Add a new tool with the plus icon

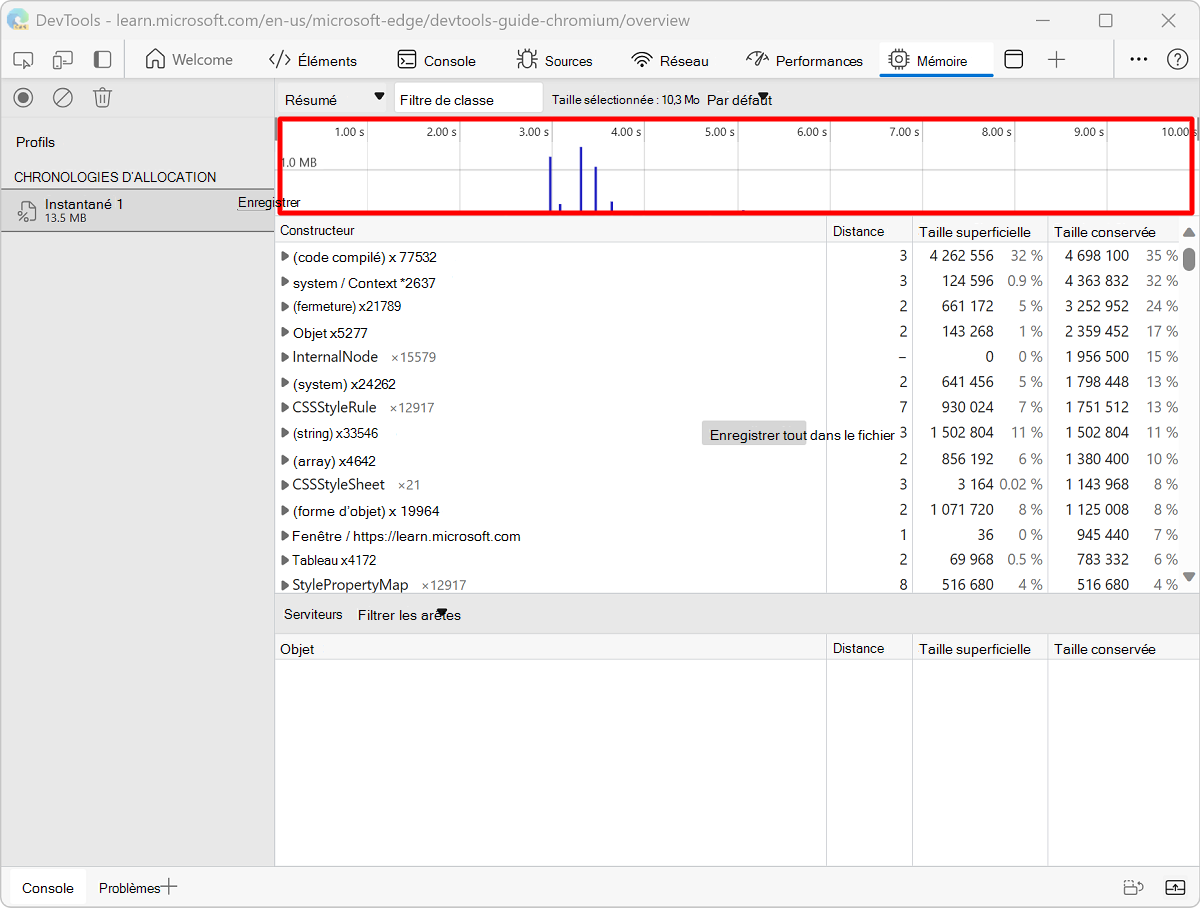[x=1056, y=60]
